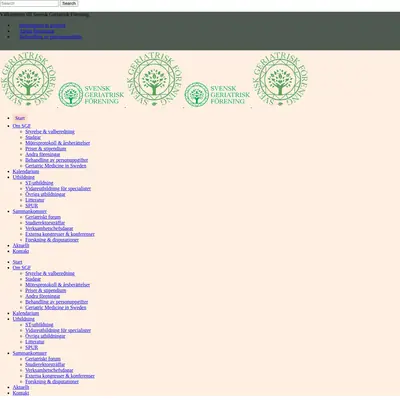Open ST-utbildning in the lower menu
400x400 pixels.
[x=39, y=325]
